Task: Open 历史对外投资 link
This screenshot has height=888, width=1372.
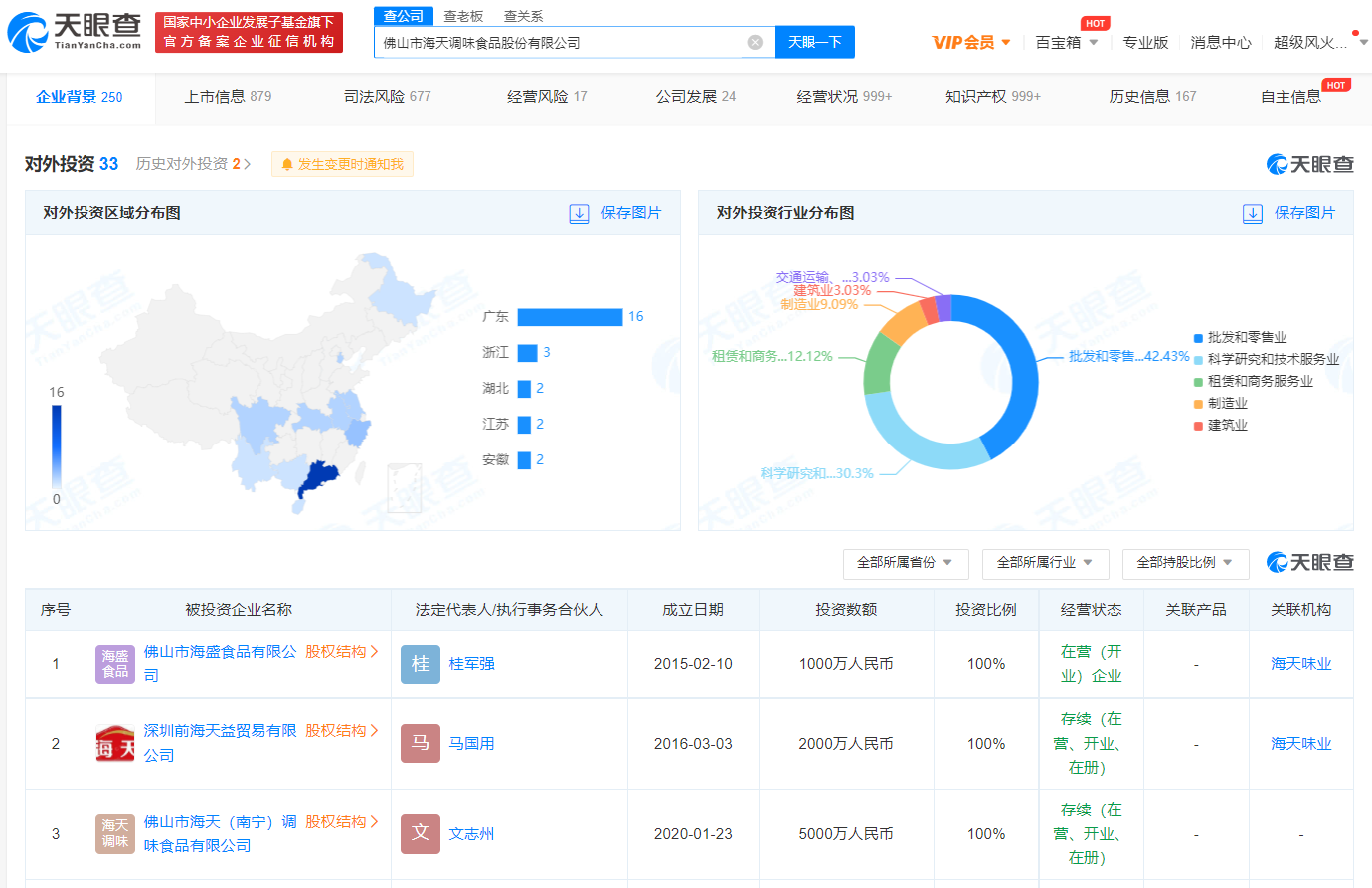Action: tap(193, 164)
